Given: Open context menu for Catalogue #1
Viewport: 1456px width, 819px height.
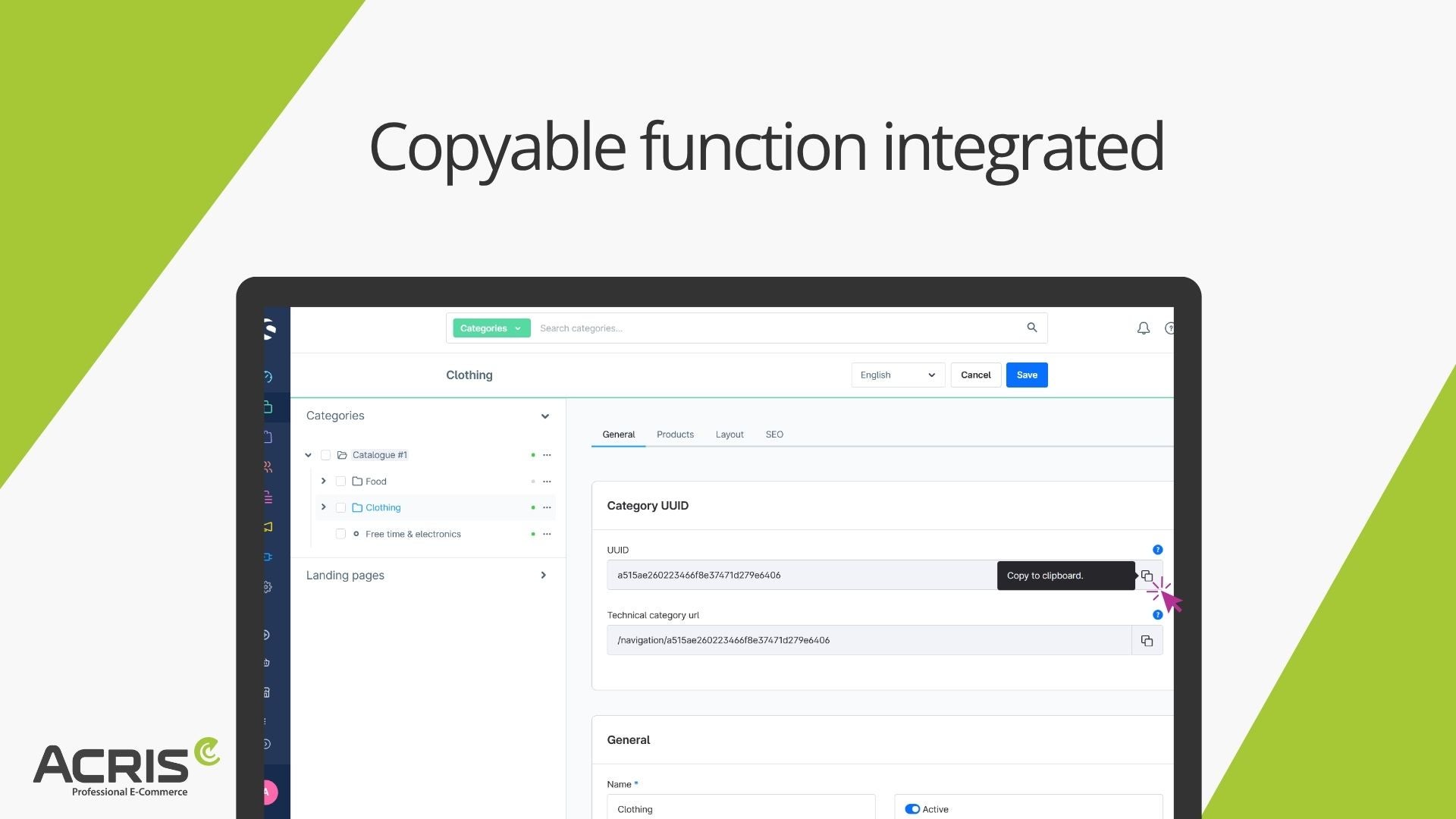Looking at the screenshot, I should click(547, 455).
